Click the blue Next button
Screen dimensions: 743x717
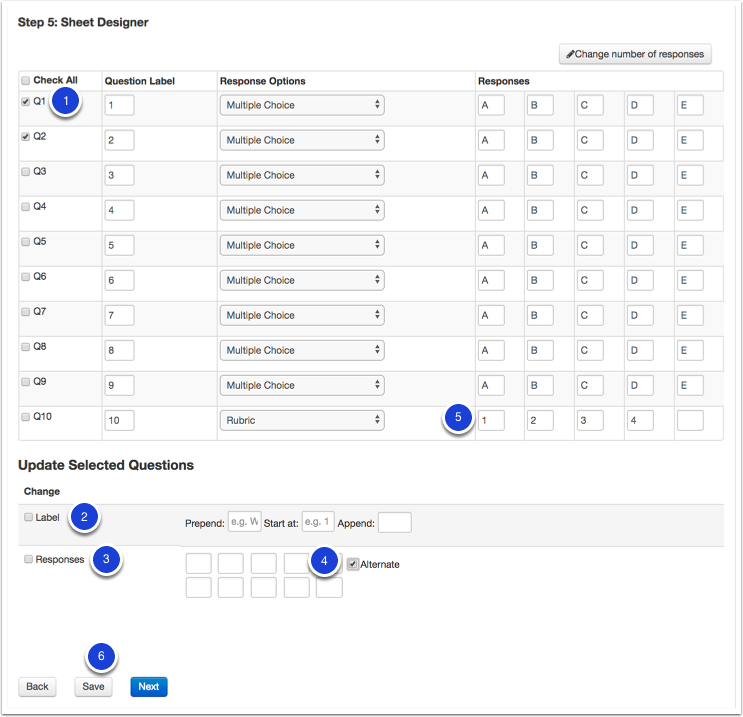[149, 687]
